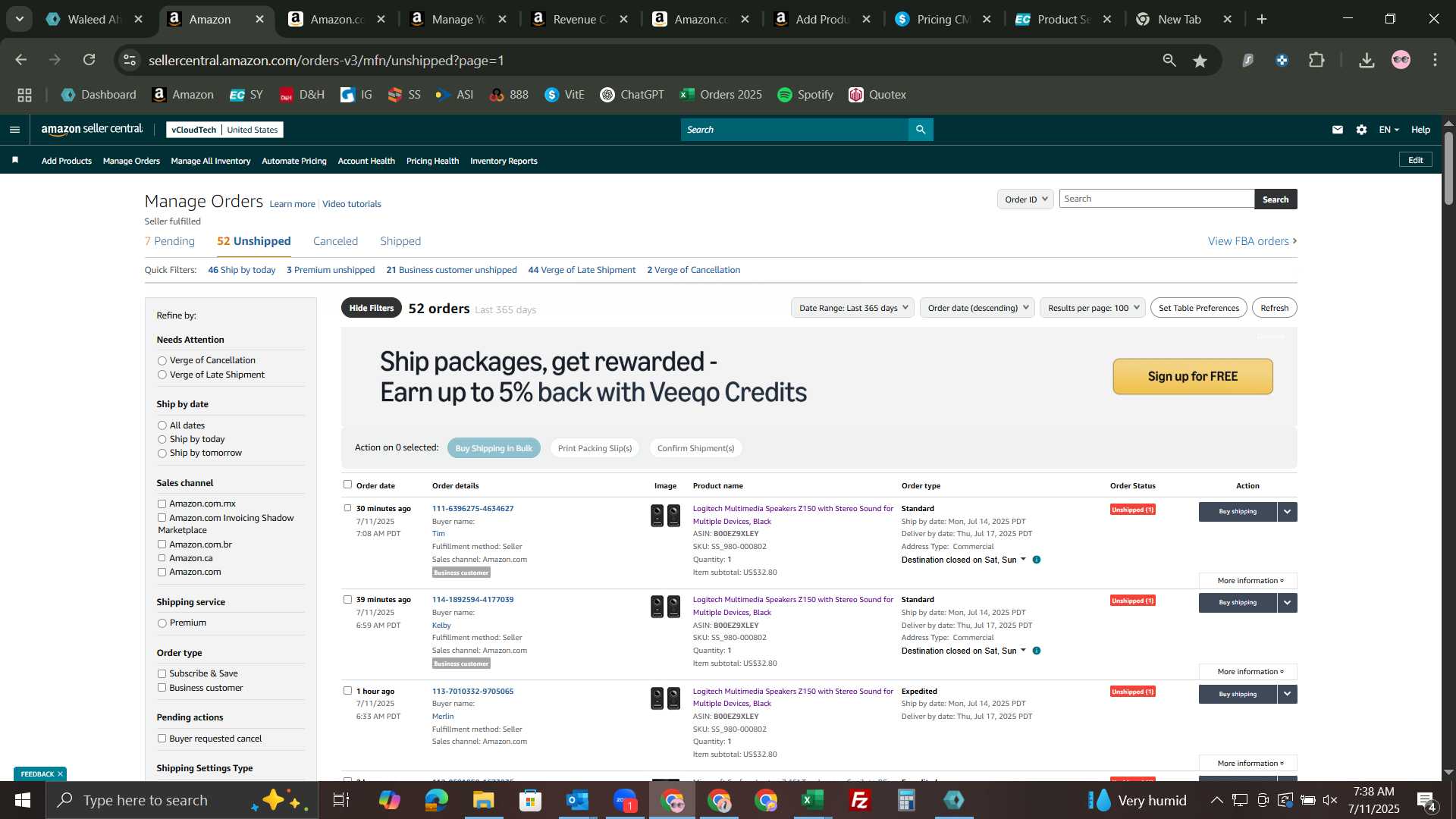The height and width of the screenshot is (819, 1456).
Task: Open FileZilla from the taskbar
Action: (x=859, y=800)
